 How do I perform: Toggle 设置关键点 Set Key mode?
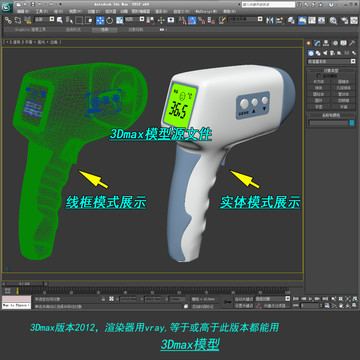click(x=244, y=305)
